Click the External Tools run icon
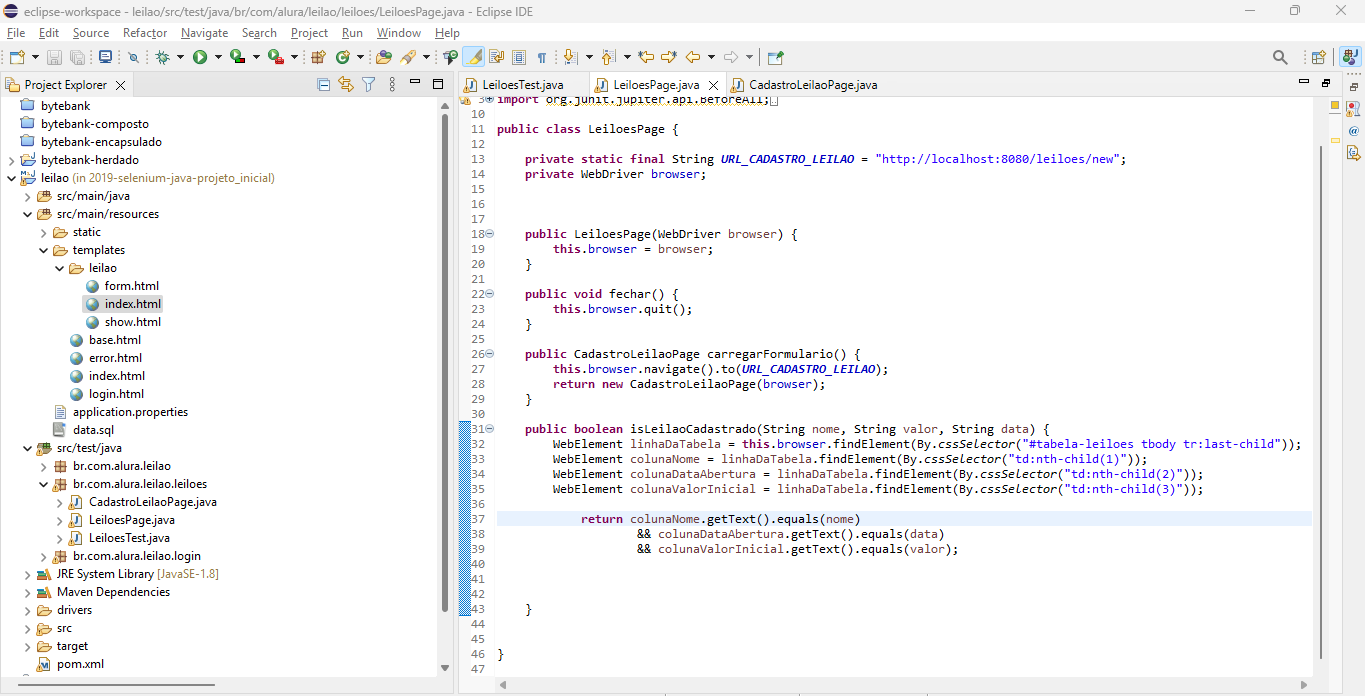 (x=275, y=57)
